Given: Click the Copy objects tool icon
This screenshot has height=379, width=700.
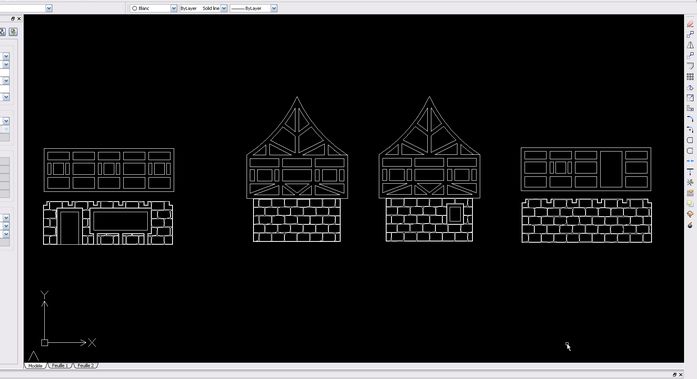Looking at the screenshot, I should [x=691, y=34].
